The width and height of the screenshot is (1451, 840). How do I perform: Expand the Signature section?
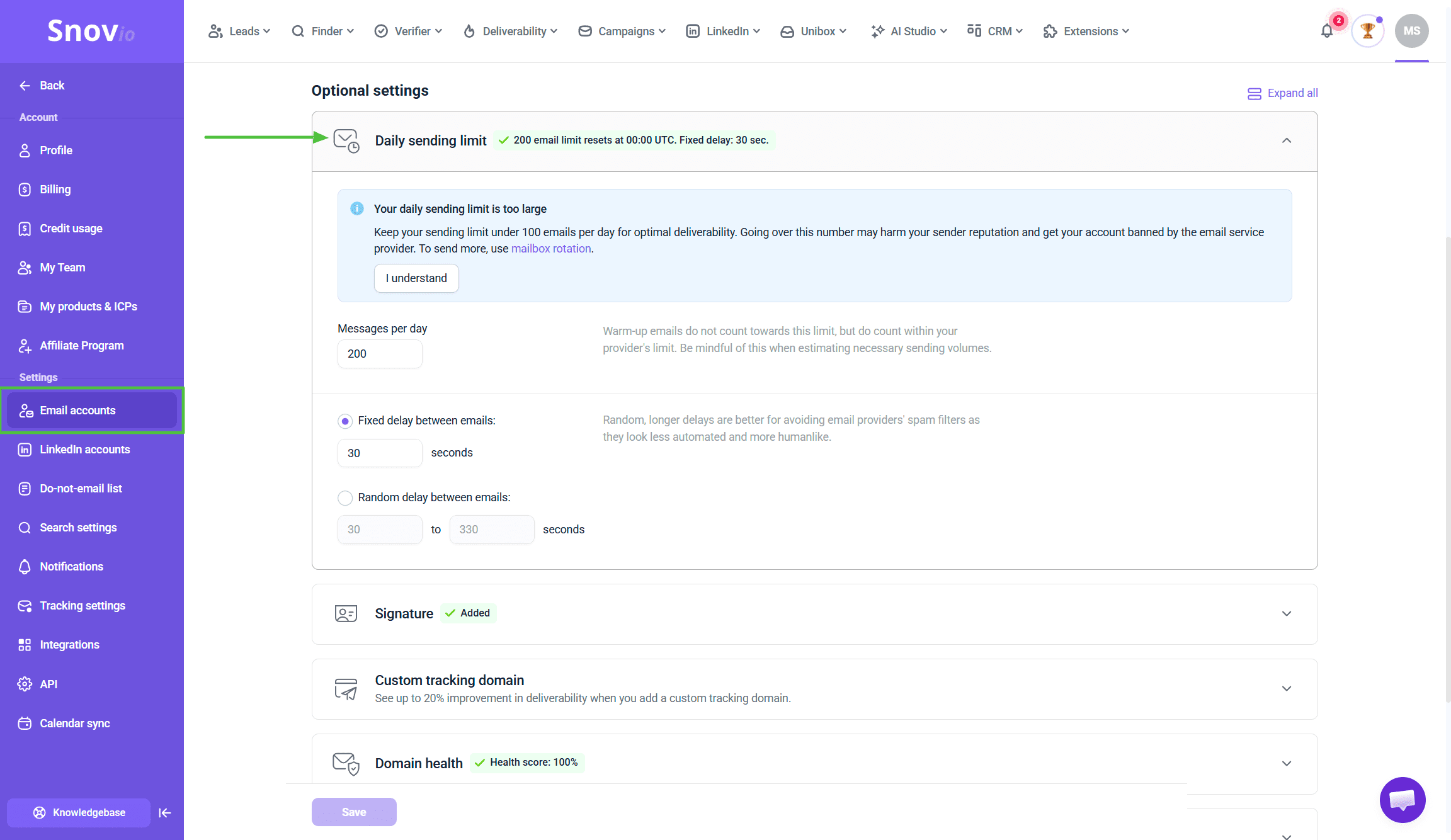1287,614
